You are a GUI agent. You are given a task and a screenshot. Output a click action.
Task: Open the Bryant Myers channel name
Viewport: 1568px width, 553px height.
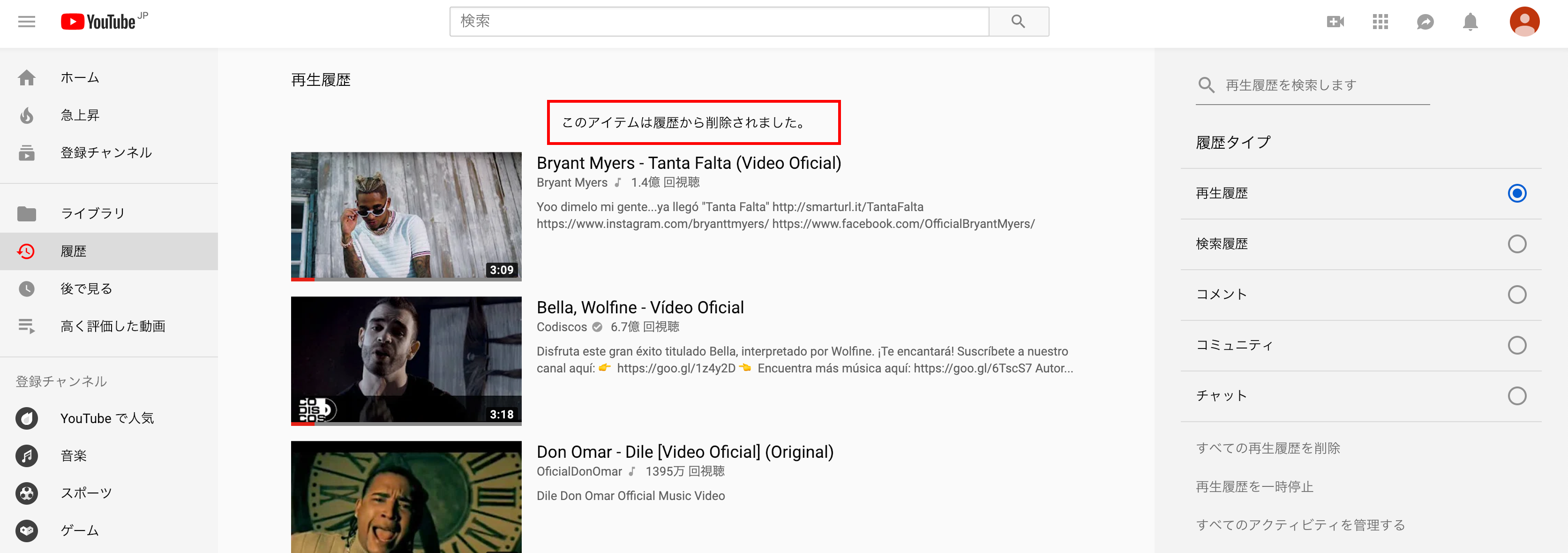(x=571, y=182)
